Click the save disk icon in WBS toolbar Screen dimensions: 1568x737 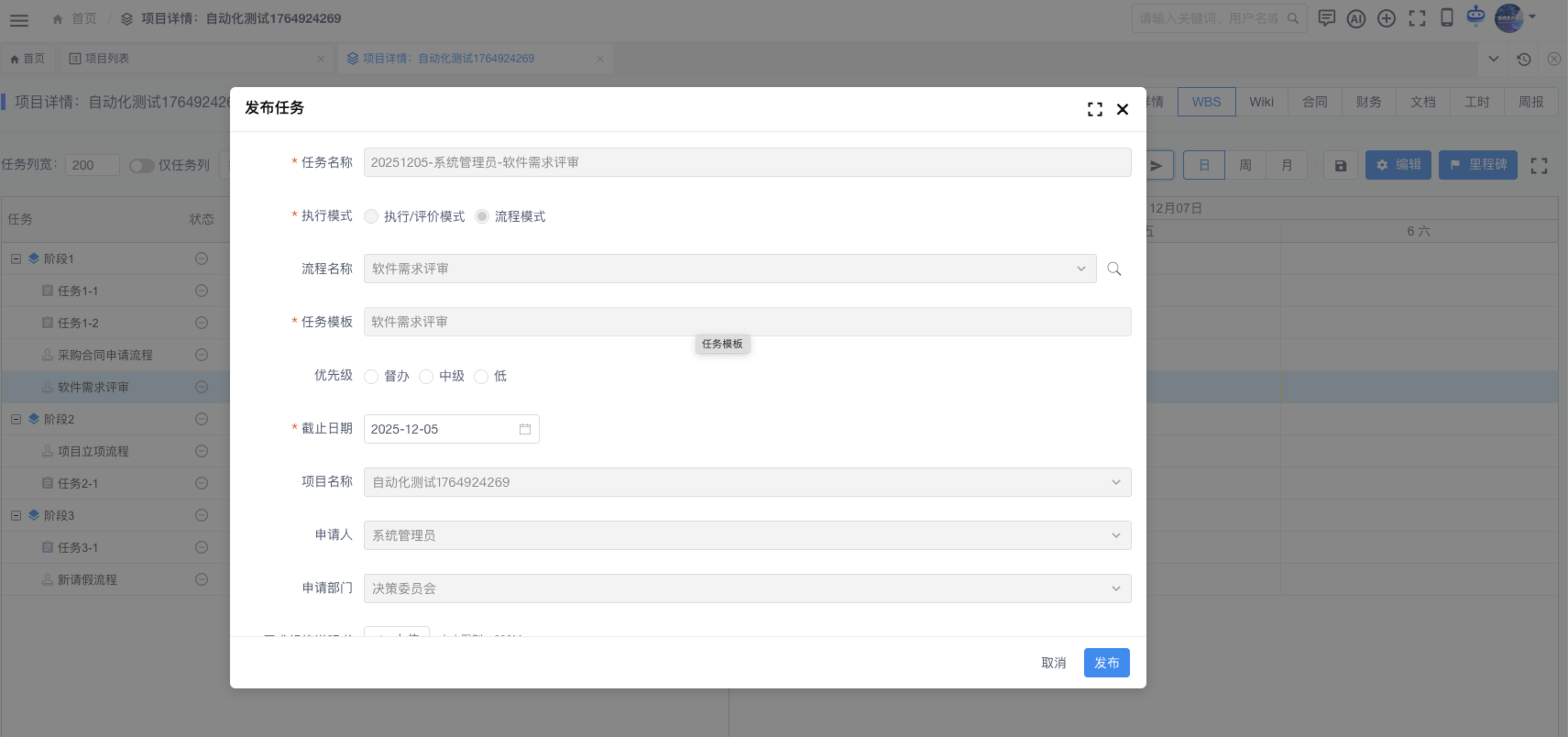[x=1340, y=165]
